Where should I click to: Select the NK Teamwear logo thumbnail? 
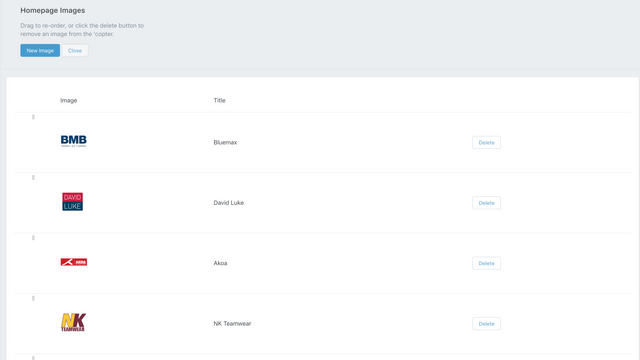[73, 322]
